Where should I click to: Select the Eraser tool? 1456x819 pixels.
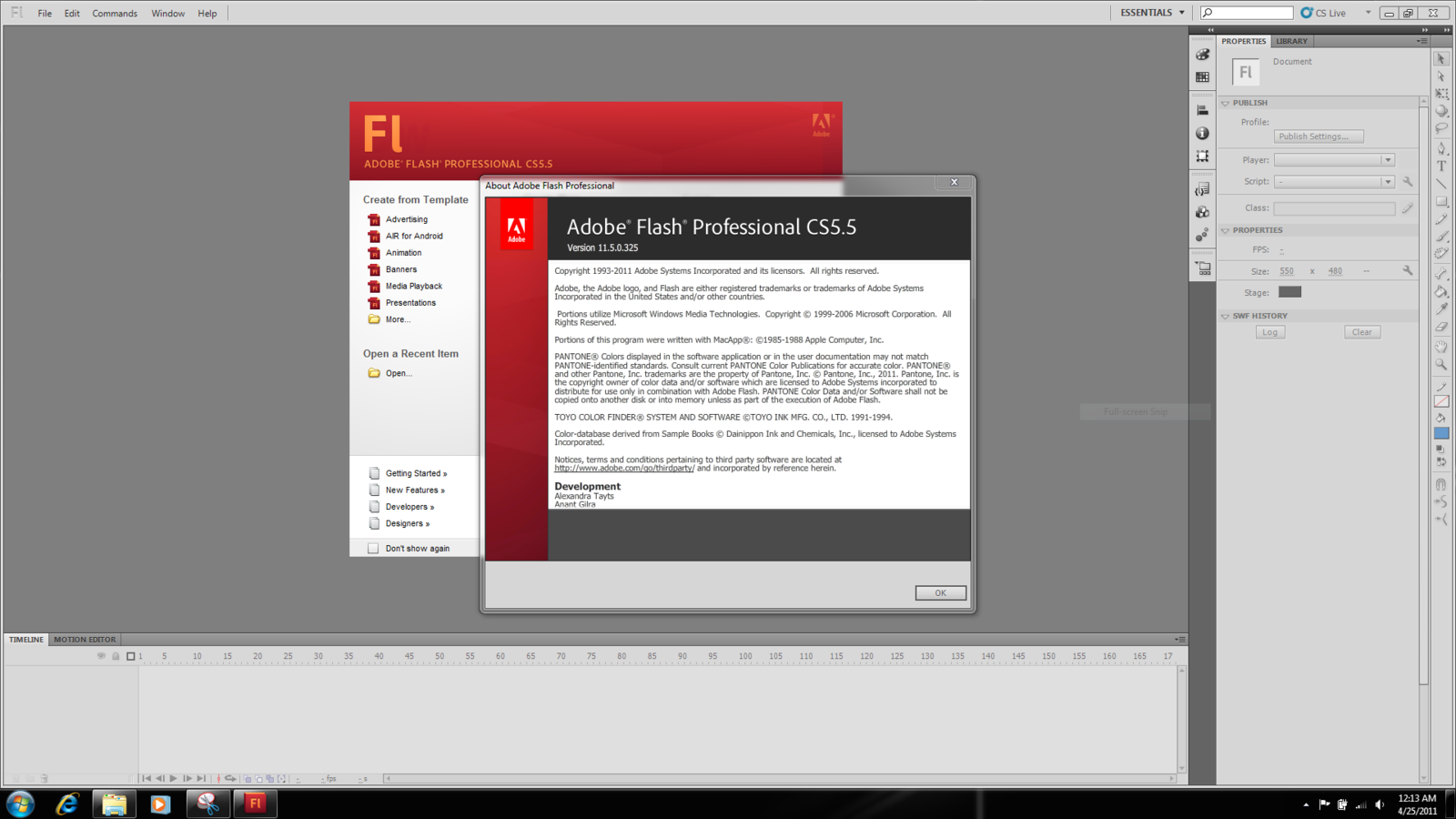[1441, 327]
